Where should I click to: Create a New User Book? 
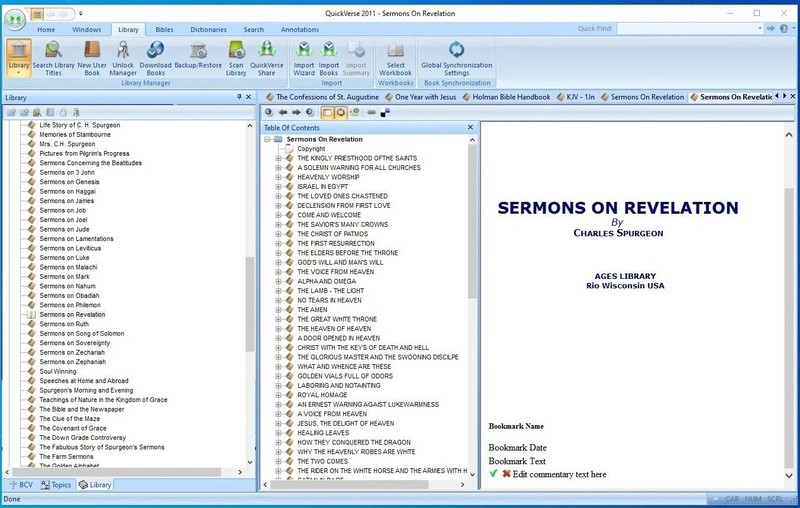click(92, 58)
